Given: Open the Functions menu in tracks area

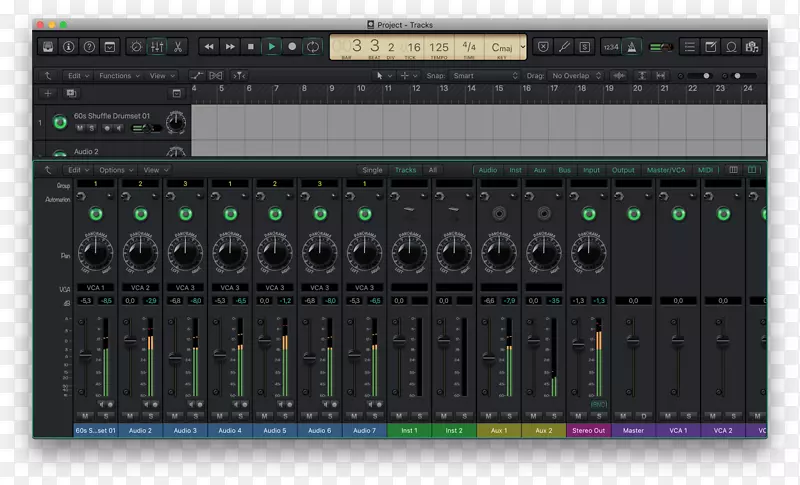Looking at the screenshot, I should pos(117,75).
